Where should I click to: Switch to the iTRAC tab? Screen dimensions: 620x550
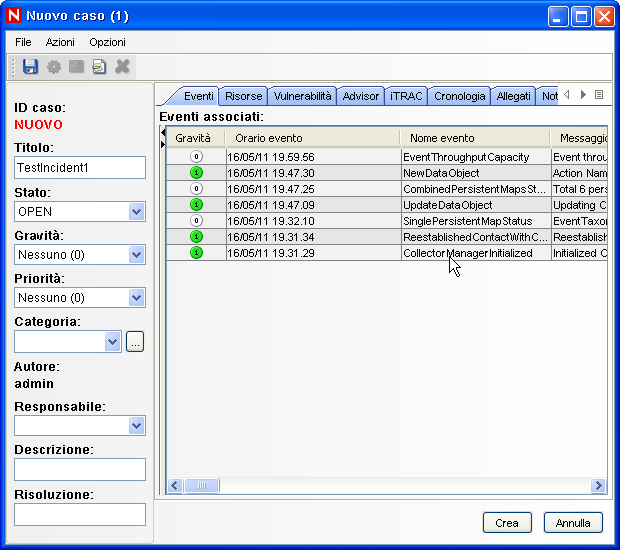(x=406, y=96)
